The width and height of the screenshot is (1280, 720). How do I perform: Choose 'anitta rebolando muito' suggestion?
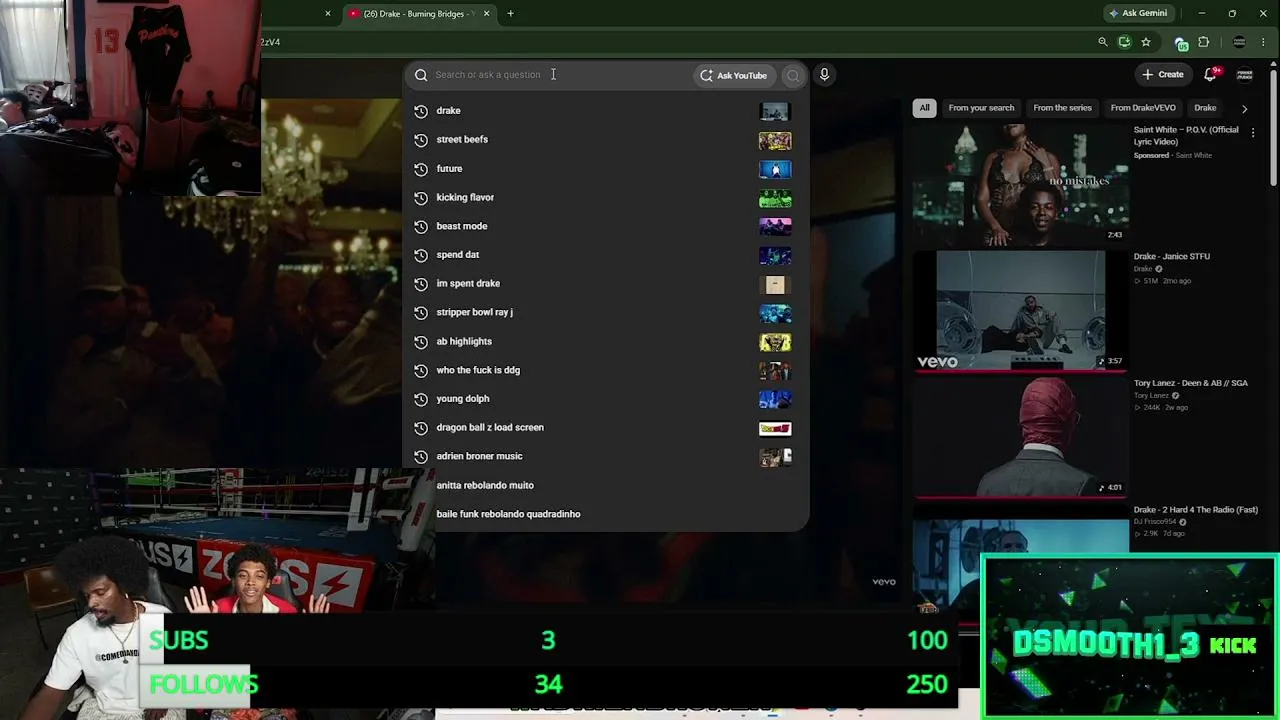click(x=606, y=486)
